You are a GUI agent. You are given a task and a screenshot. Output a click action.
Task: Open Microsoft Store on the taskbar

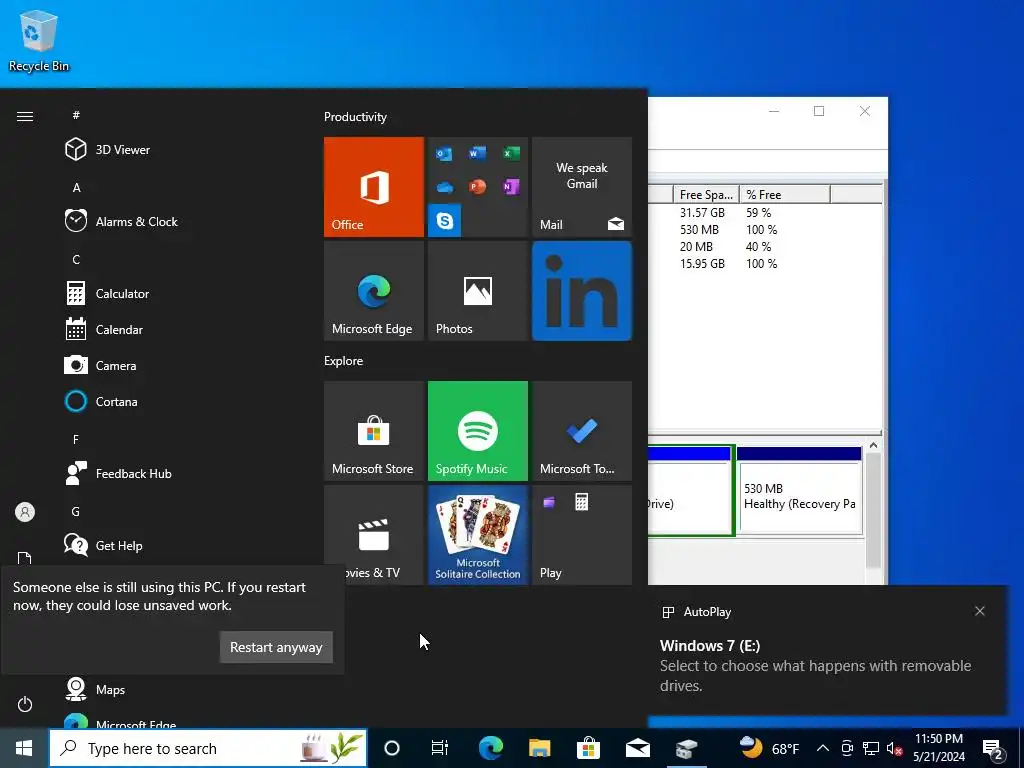(x=588, y=748)
